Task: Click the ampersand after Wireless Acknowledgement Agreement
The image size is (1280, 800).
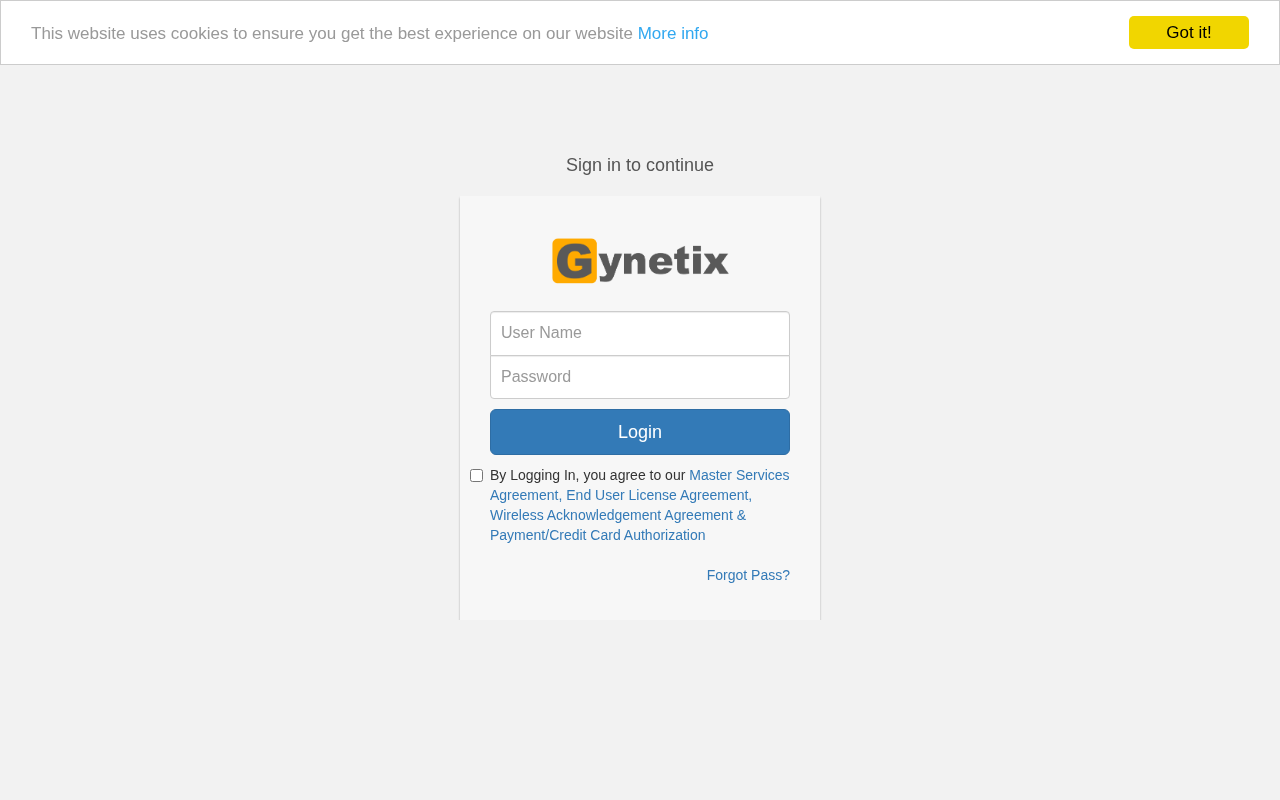Action: click(x=741, y=515)
